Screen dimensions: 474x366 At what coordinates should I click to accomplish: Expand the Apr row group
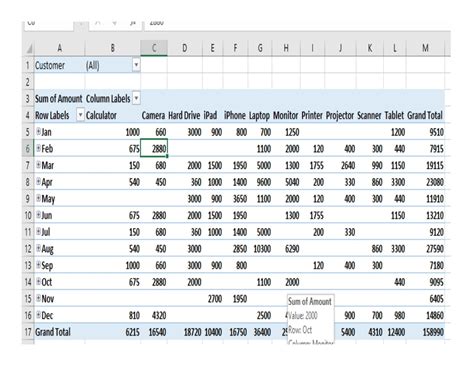point(38,181)
